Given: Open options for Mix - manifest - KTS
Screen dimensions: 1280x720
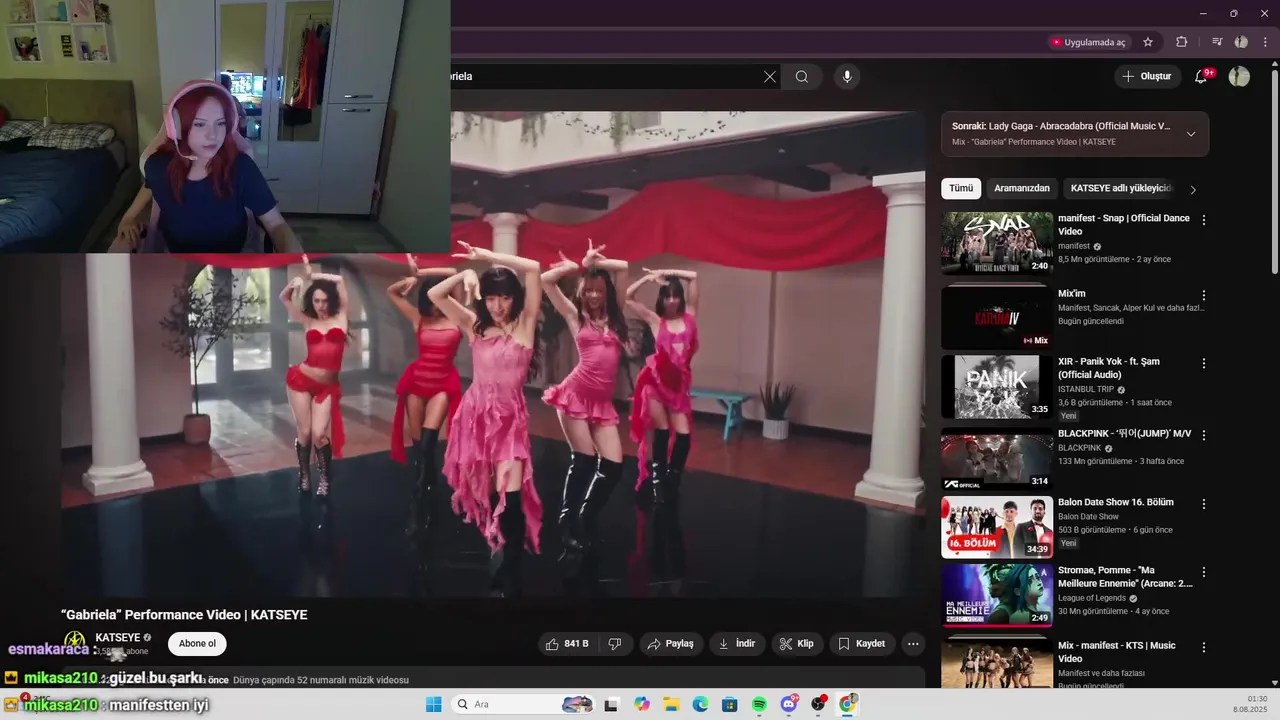Looking at the screenshot, I should point(1204,647).
